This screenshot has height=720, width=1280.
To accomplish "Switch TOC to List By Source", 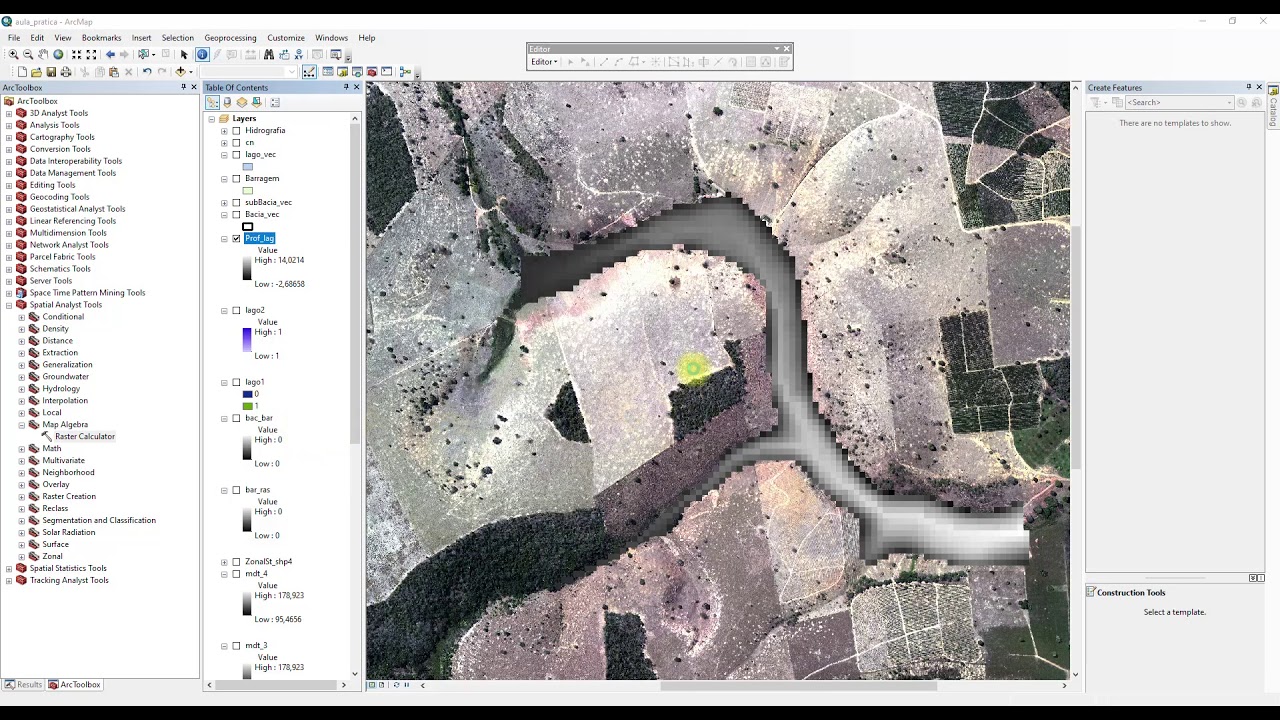I will click(x=227, y=102).
